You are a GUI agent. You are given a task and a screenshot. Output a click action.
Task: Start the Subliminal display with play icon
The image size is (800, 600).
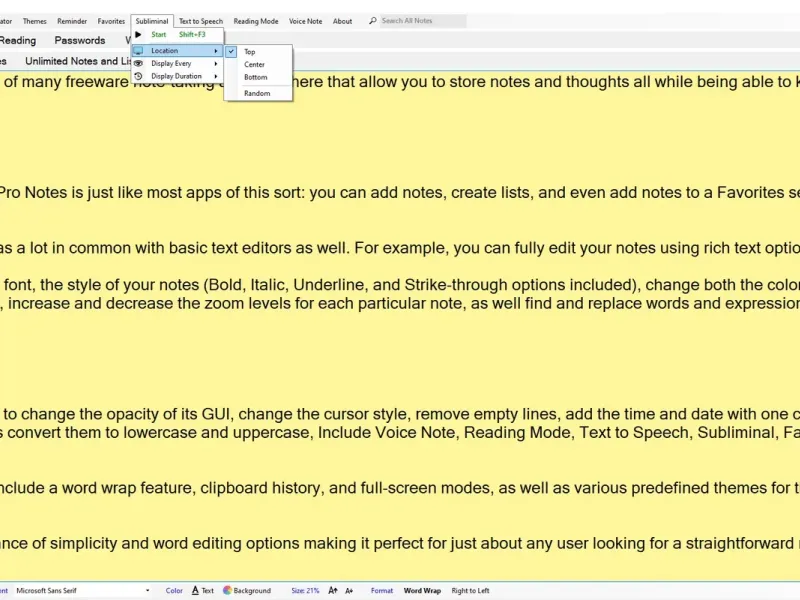click(138, 35)
